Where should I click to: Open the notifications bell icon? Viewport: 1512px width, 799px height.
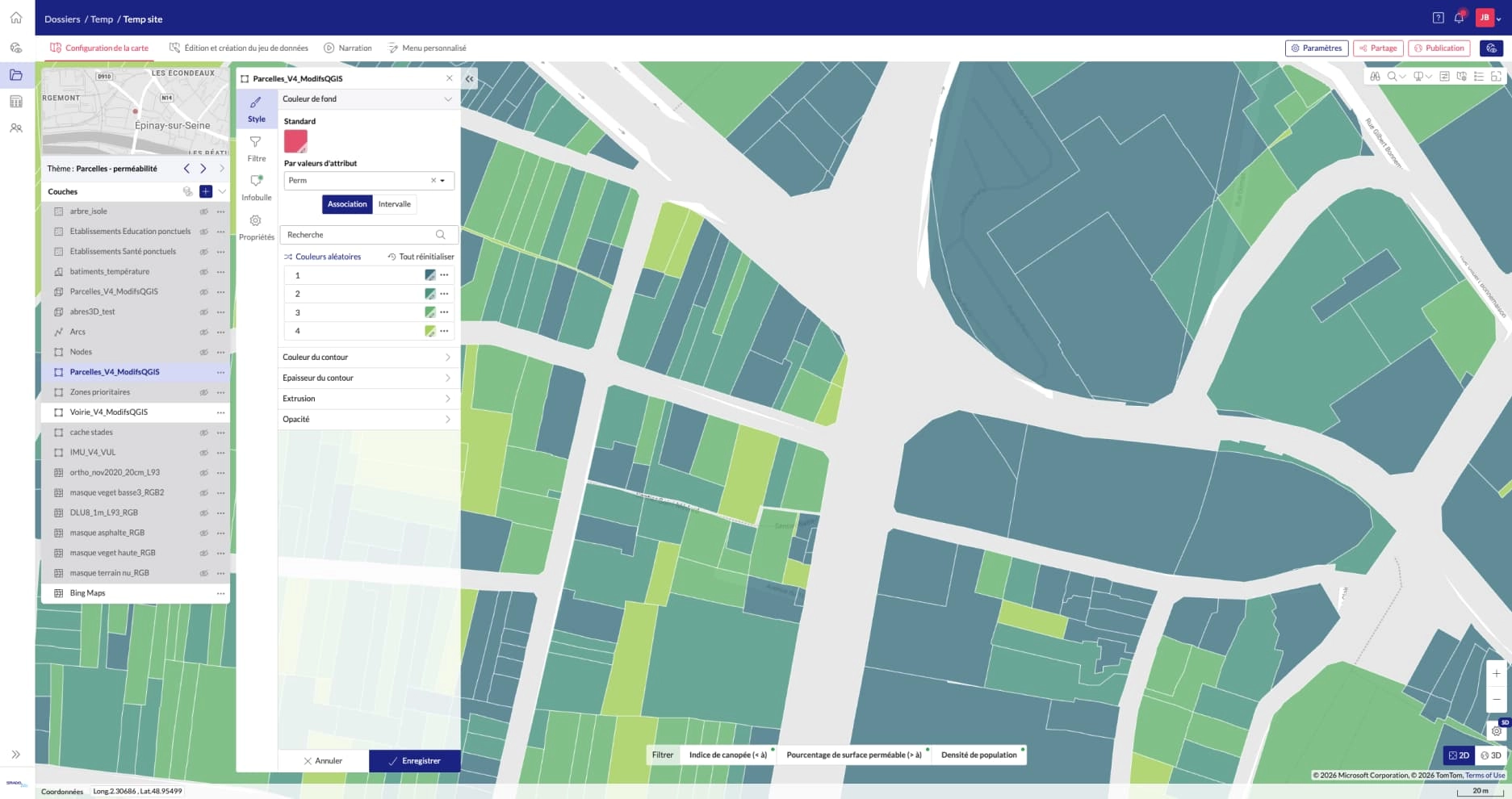[x=1459, y=18]
